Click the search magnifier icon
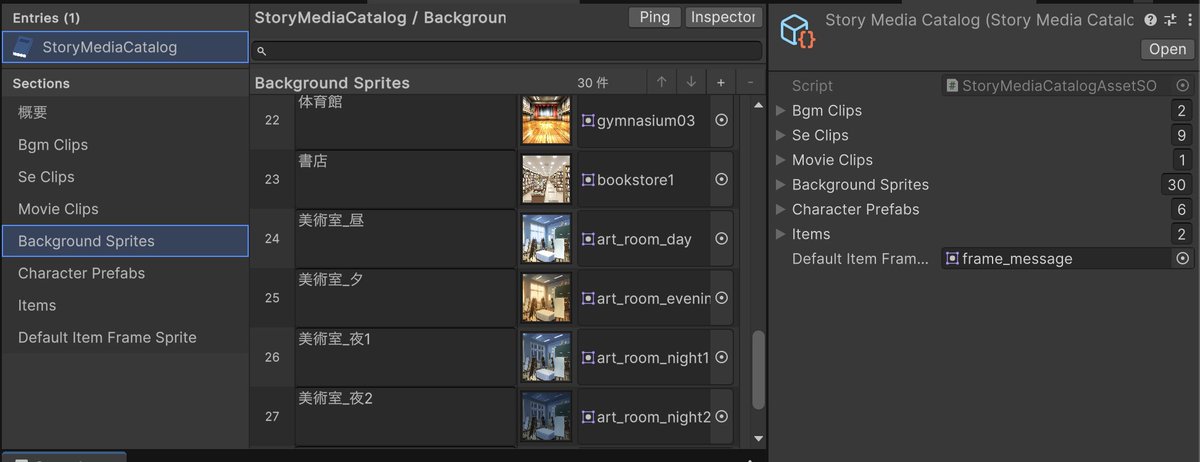The width and height of the screenshot is (1200, 462). tap(262, 50)
